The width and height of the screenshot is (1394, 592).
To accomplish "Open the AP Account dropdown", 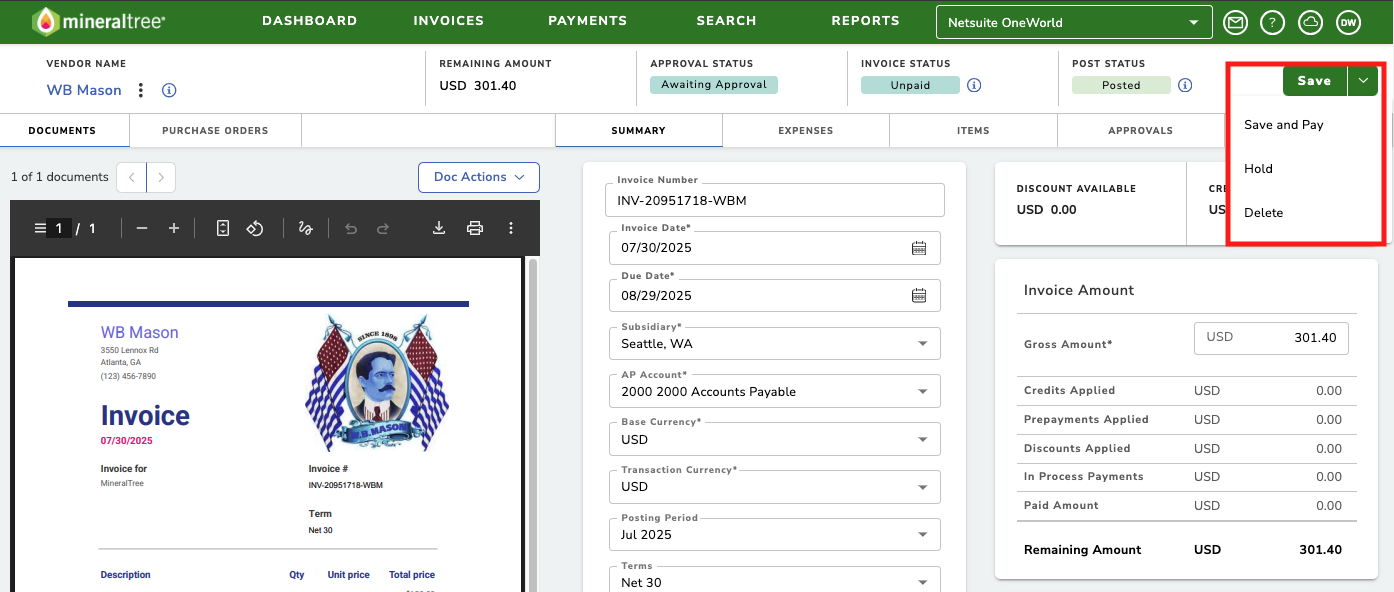I will click(x=774, y=391).
